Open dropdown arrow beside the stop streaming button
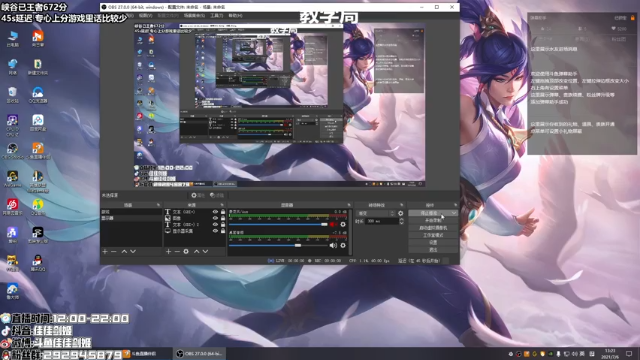 (454, 213)
